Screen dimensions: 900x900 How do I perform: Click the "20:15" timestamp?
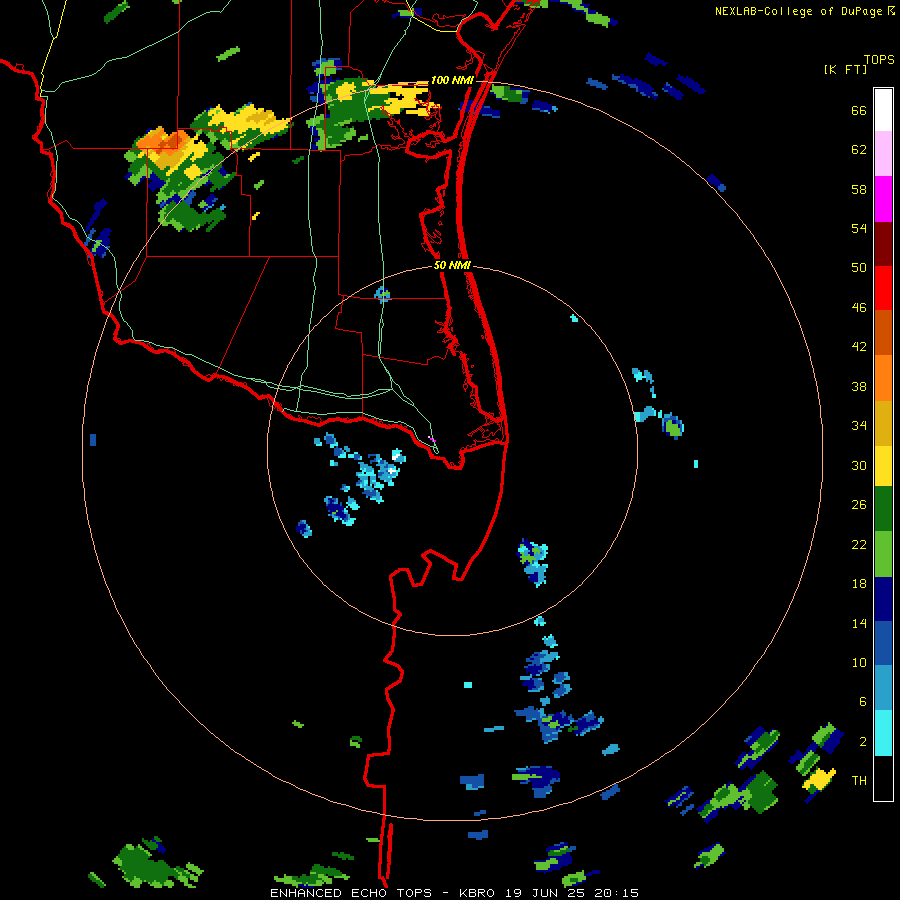[x=616, y=893]
